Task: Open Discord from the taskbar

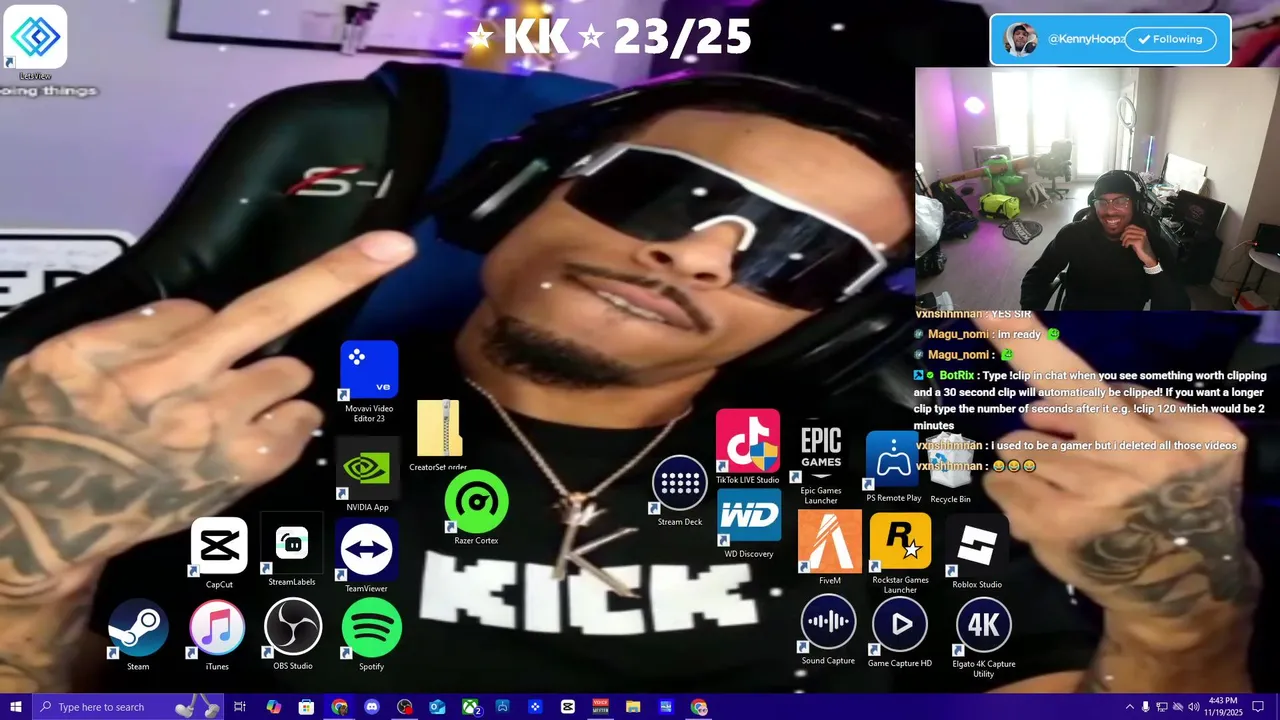Action: (372, 707)
